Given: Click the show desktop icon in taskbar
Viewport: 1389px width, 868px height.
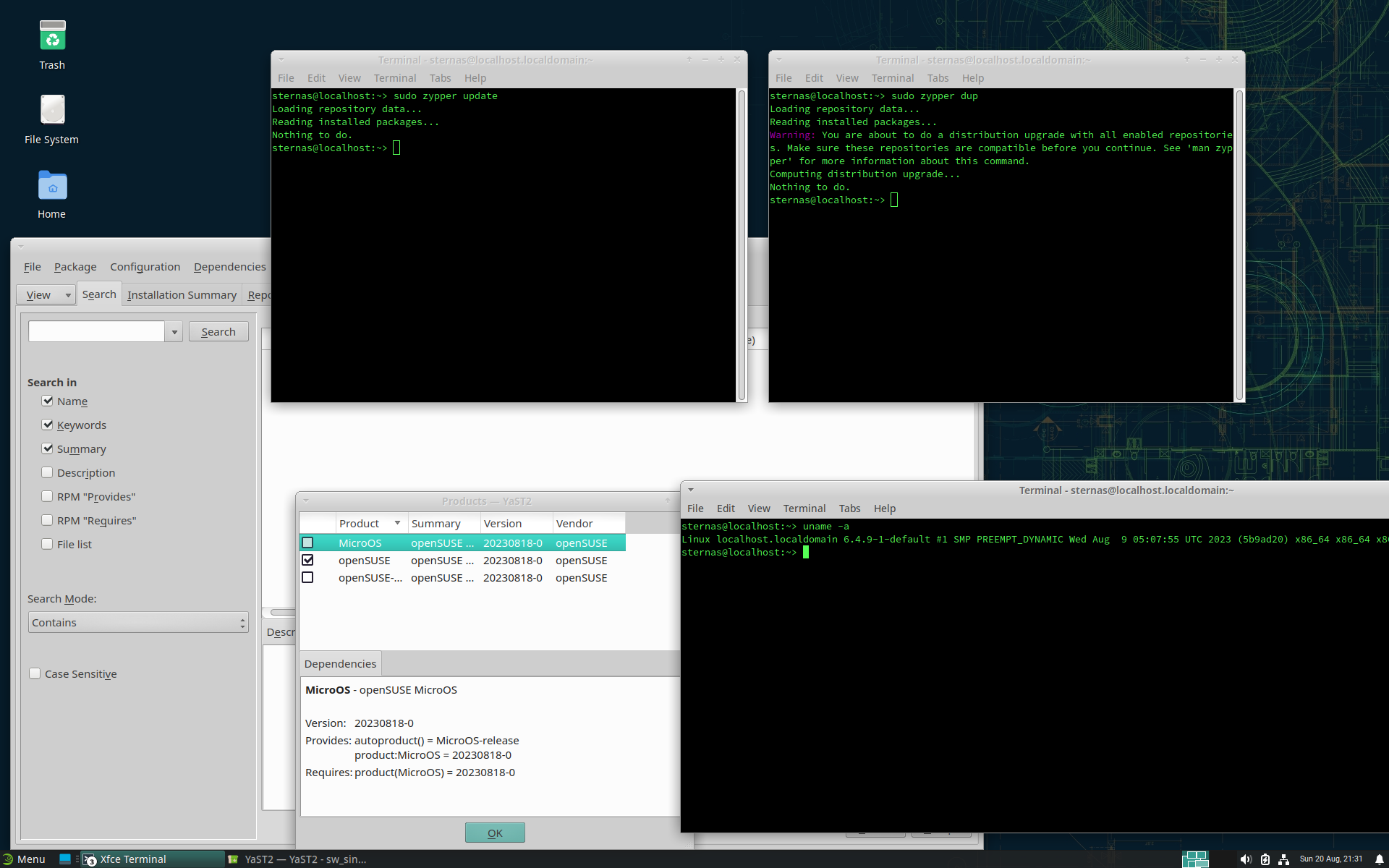Looking at the screenshot, I should tap(65, 859).
